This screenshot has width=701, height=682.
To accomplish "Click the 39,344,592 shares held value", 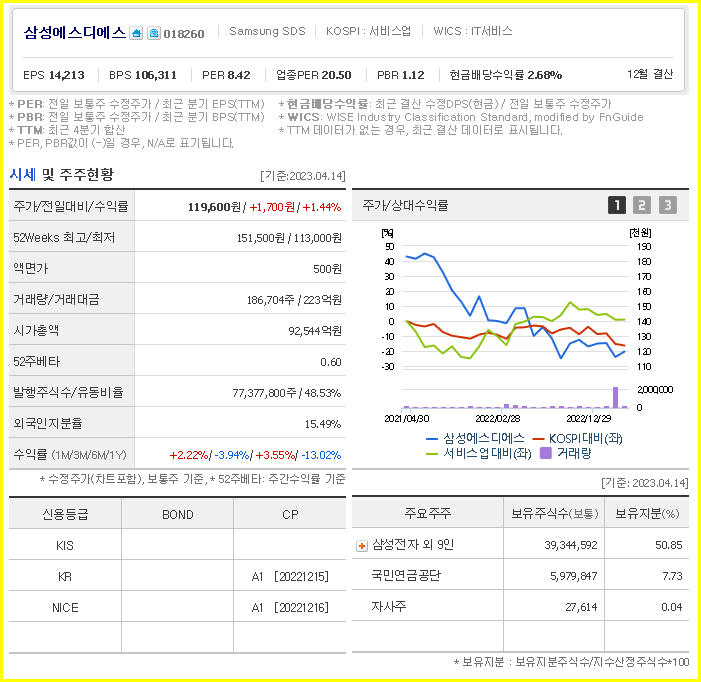I will click(x=570, y=545).
